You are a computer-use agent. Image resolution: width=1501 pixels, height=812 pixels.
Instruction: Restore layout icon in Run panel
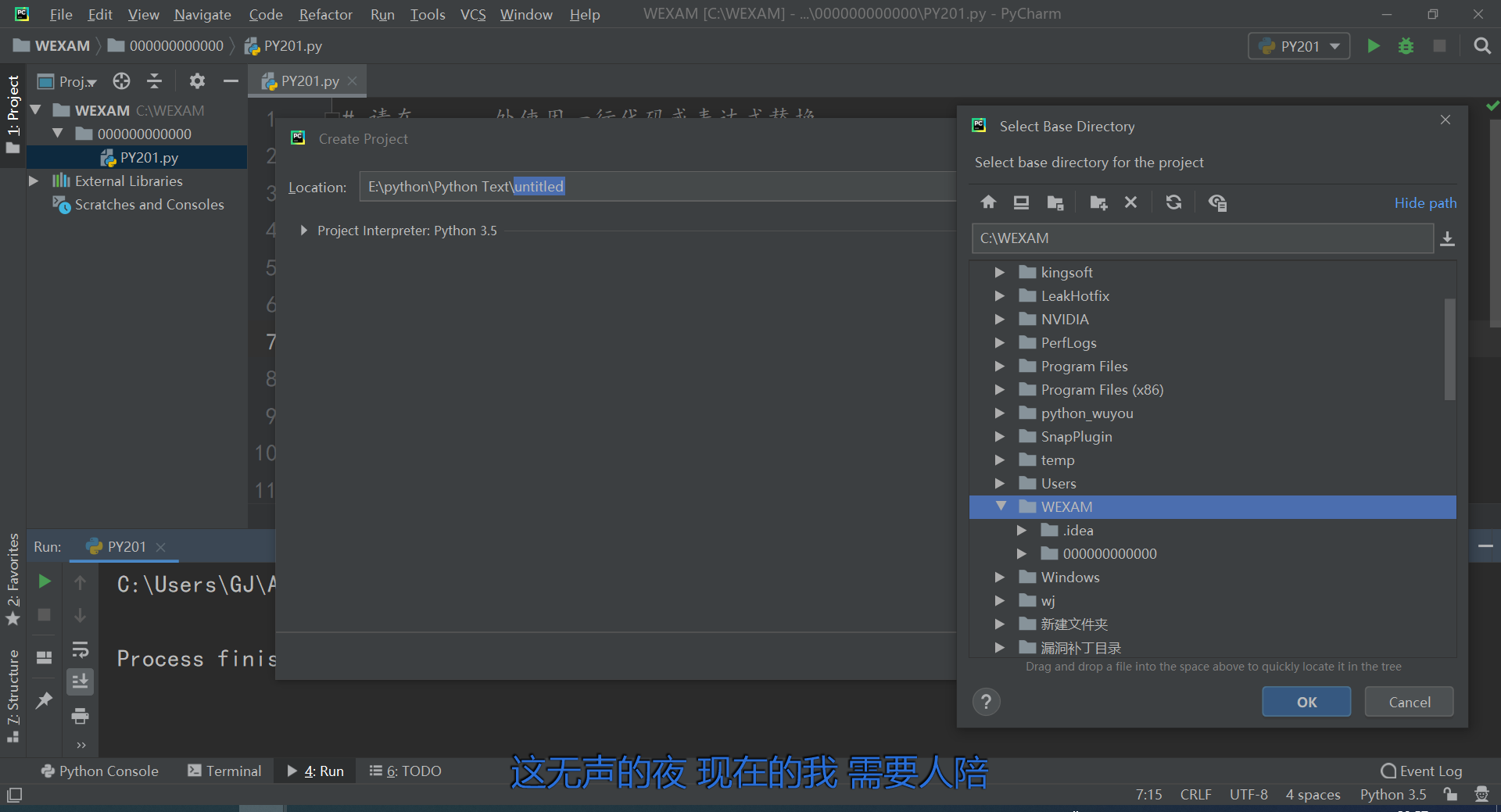pyautogui.click(x=45, y=658)
